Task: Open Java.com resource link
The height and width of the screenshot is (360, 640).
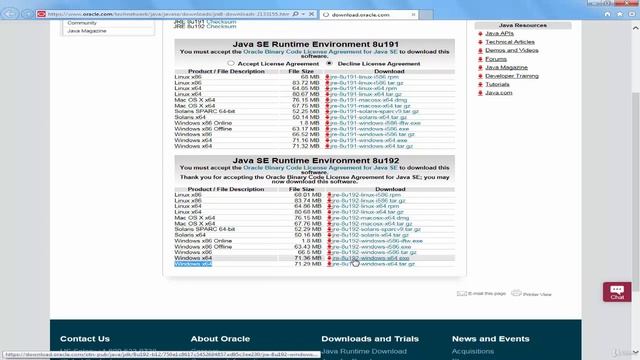Action: (x=498, y=93)
